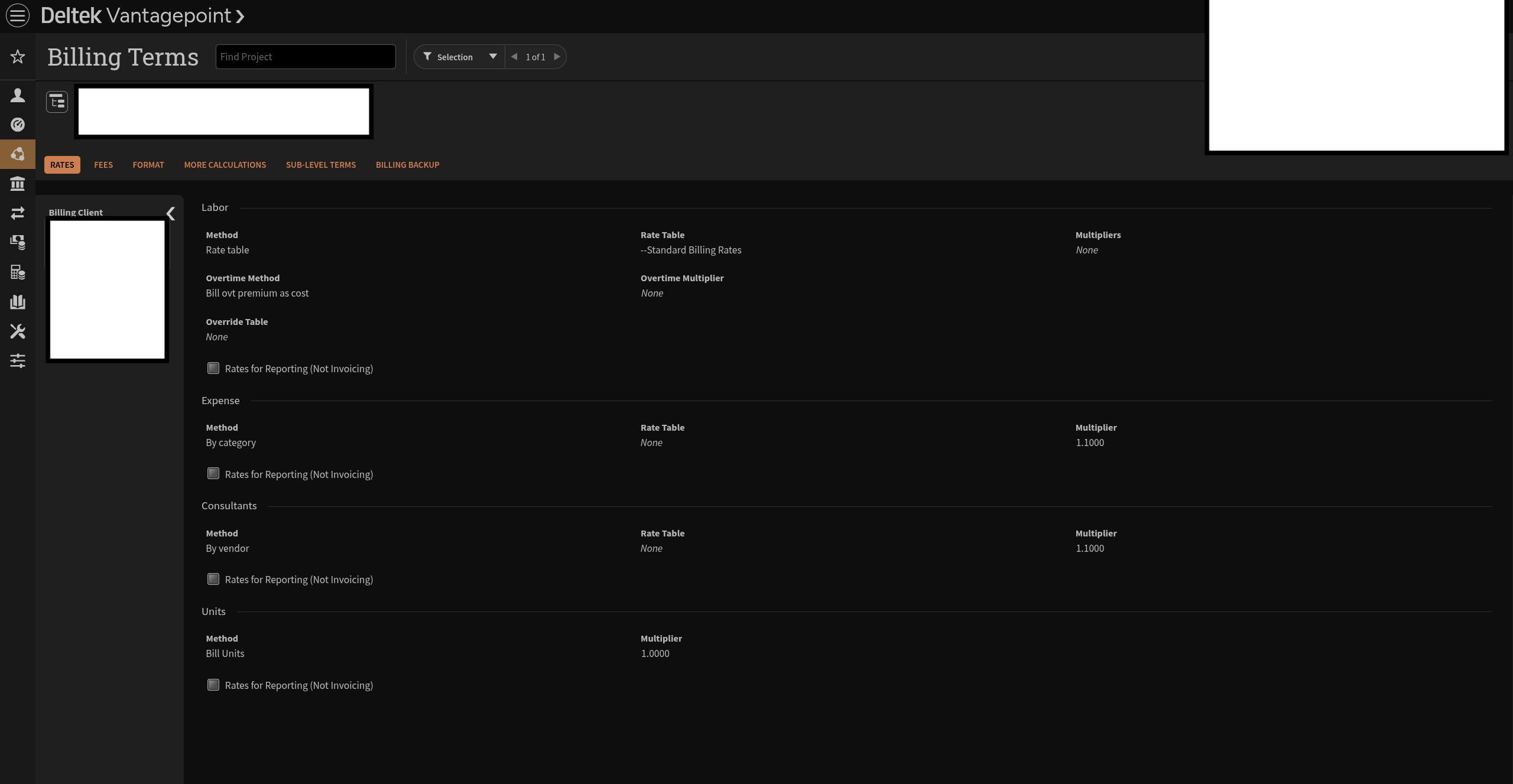Go to next record arrow
This screenshot has height=784, width=1513.
tap(557, 57)
